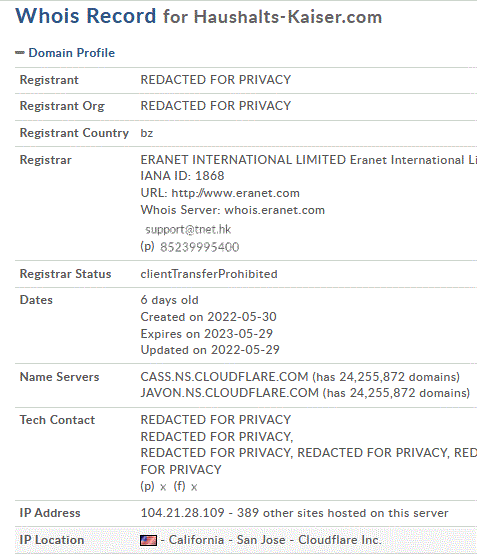The width and height of the screenshot is (477, 555).
Task: Click the Tech Contact phone x value
Action: point(163,487)
